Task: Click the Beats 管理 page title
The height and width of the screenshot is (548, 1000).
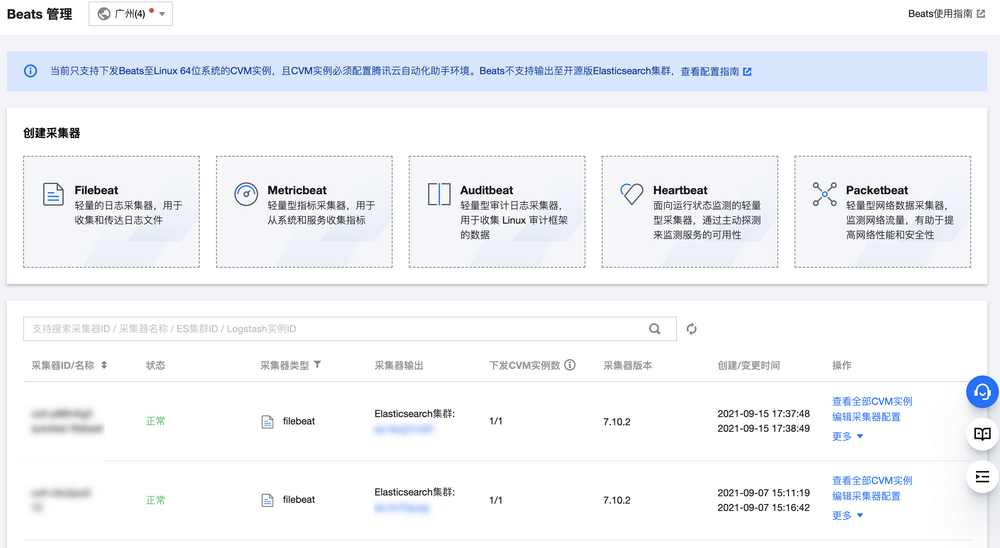Action: 40,14
